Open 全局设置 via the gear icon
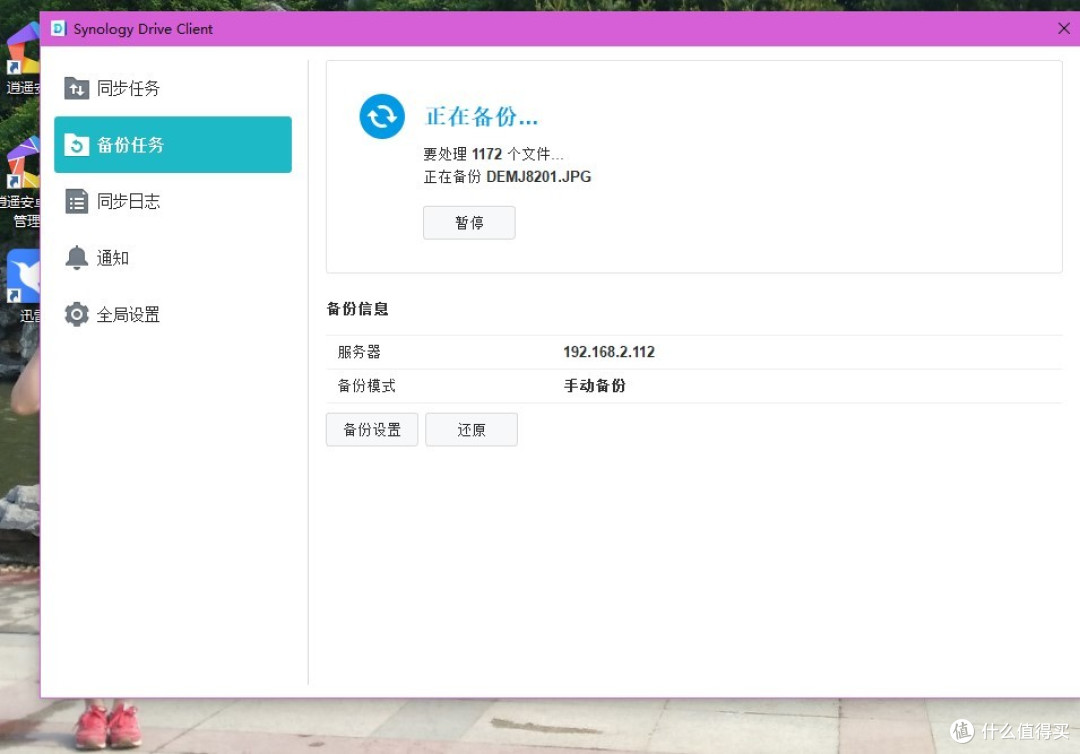Viewport: 1080px width, 754px height. coord(77,313)
